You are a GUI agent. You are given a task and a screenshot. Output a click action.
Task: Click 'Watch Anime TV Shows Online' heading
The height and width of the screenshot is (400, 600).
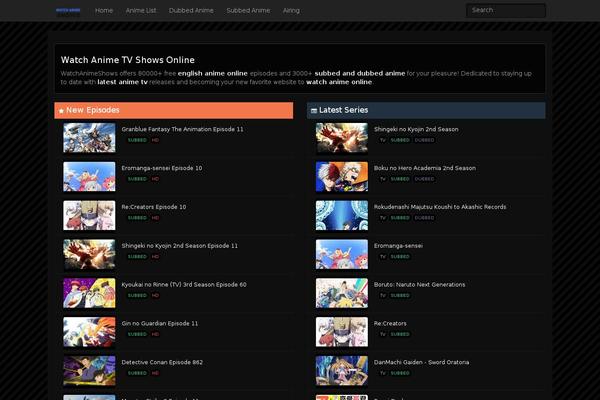pyautogui.click(x=127, y=60)
